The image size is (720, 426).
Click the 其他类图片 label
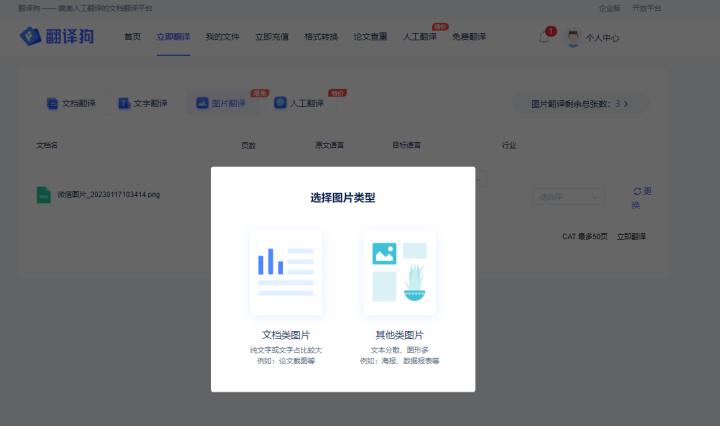399,335
